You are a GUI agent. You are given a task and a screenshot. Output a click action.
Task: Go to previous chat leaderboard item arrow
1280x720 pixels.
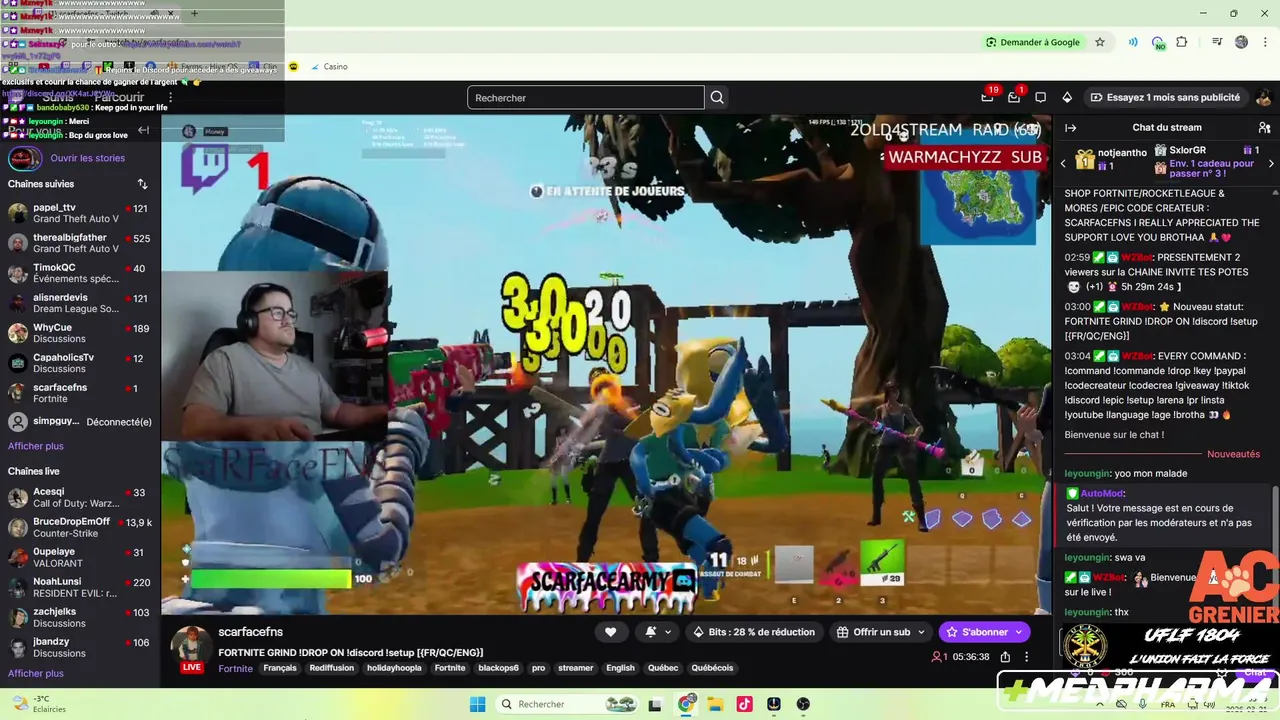pyautogui.click(x=1063, y=163)
